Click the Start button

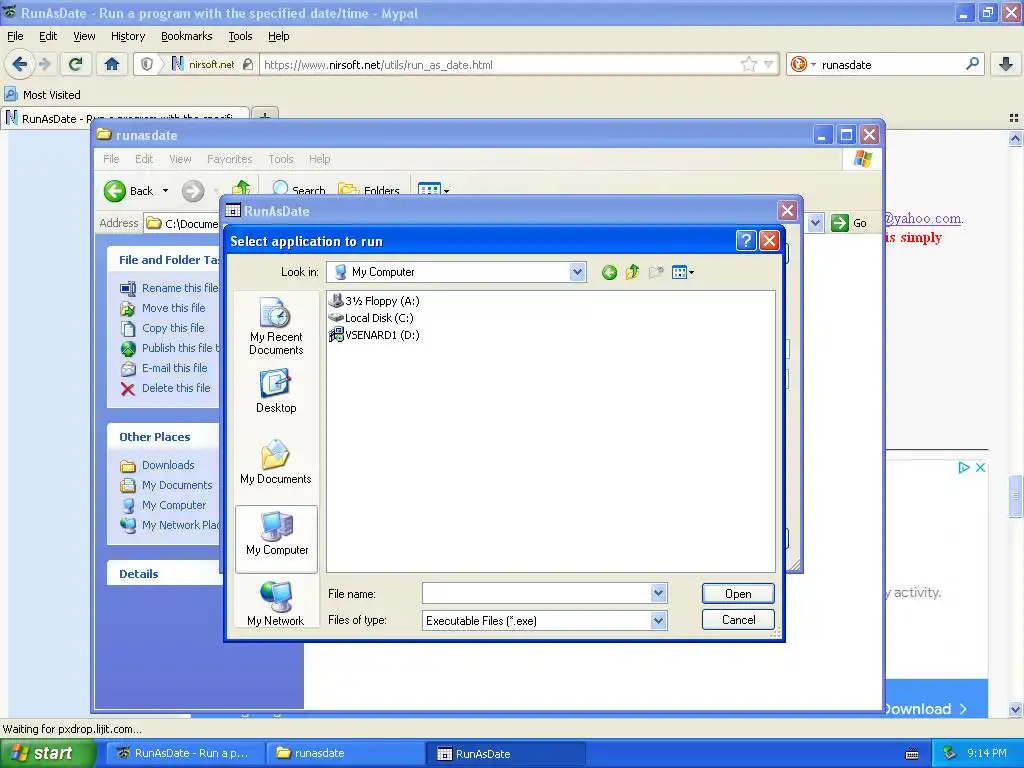click(x=47, y=753)
